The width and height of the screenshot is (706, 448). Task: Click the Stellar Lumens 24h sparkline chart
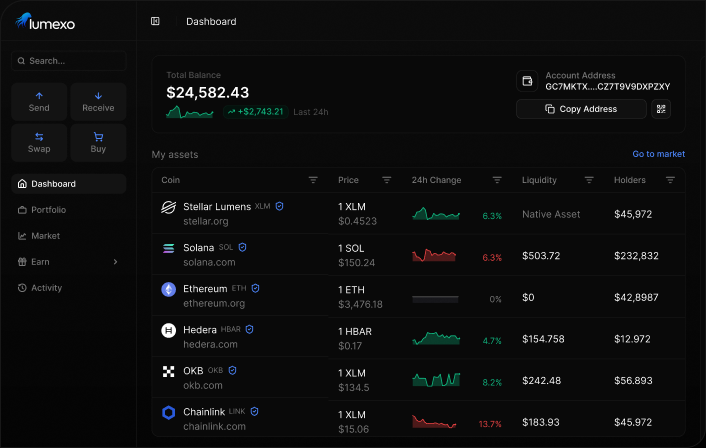click(x=436, y=213)
